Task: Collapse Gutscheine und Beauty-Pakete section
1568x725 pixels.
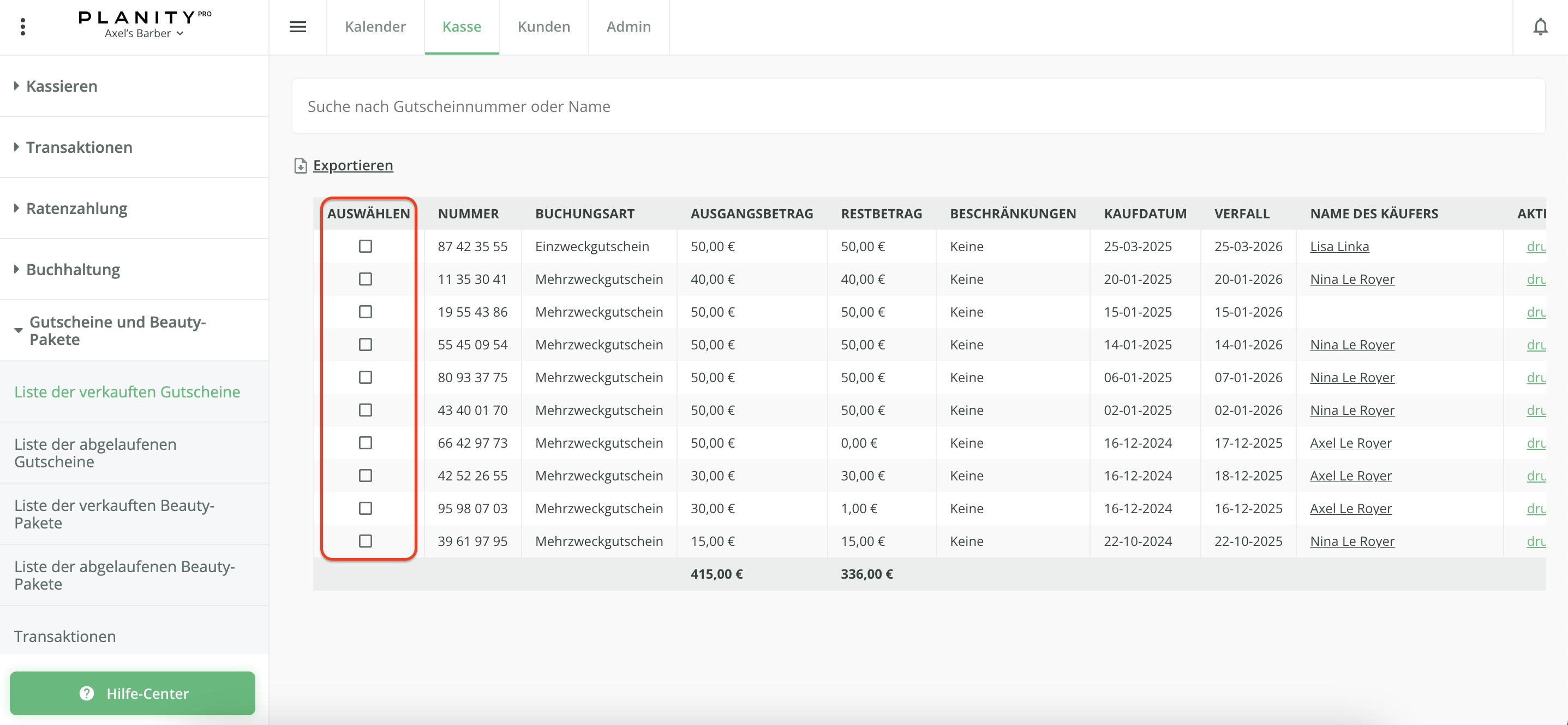Action: [117, 330]
